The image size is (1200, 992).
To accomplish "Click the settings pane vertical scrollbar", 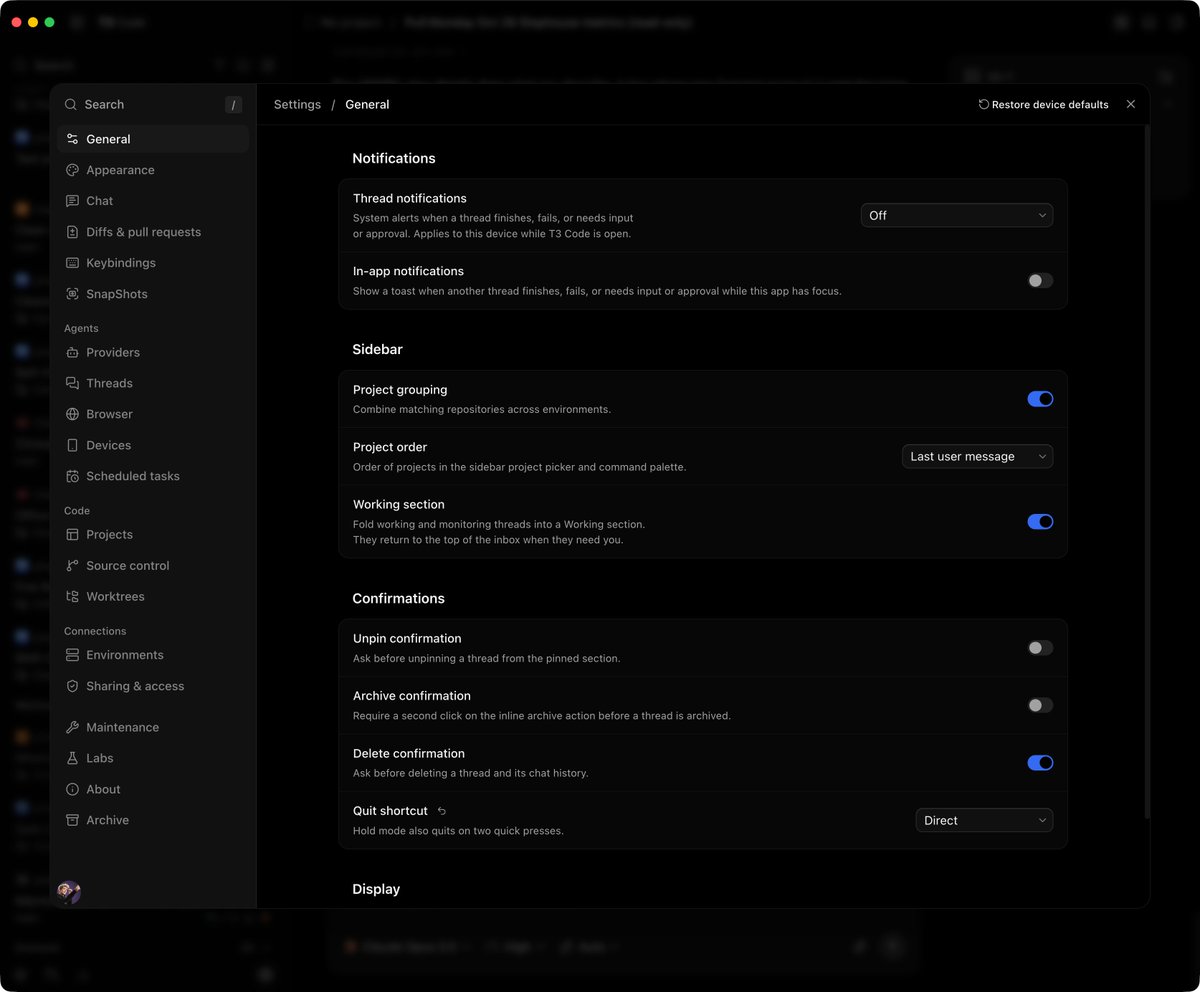I will click(1146, 470).
